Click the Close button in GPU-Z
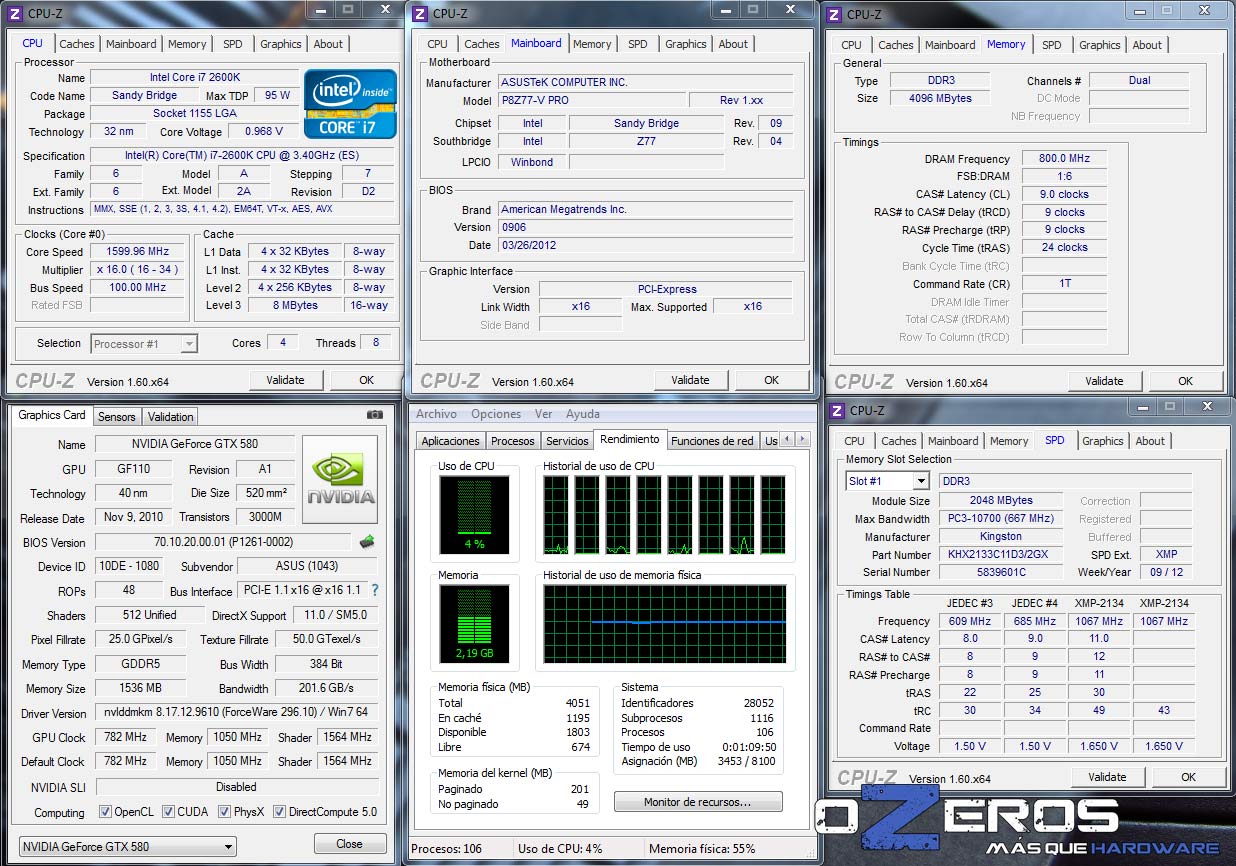1236x866 pixels. tap(349, 844)
